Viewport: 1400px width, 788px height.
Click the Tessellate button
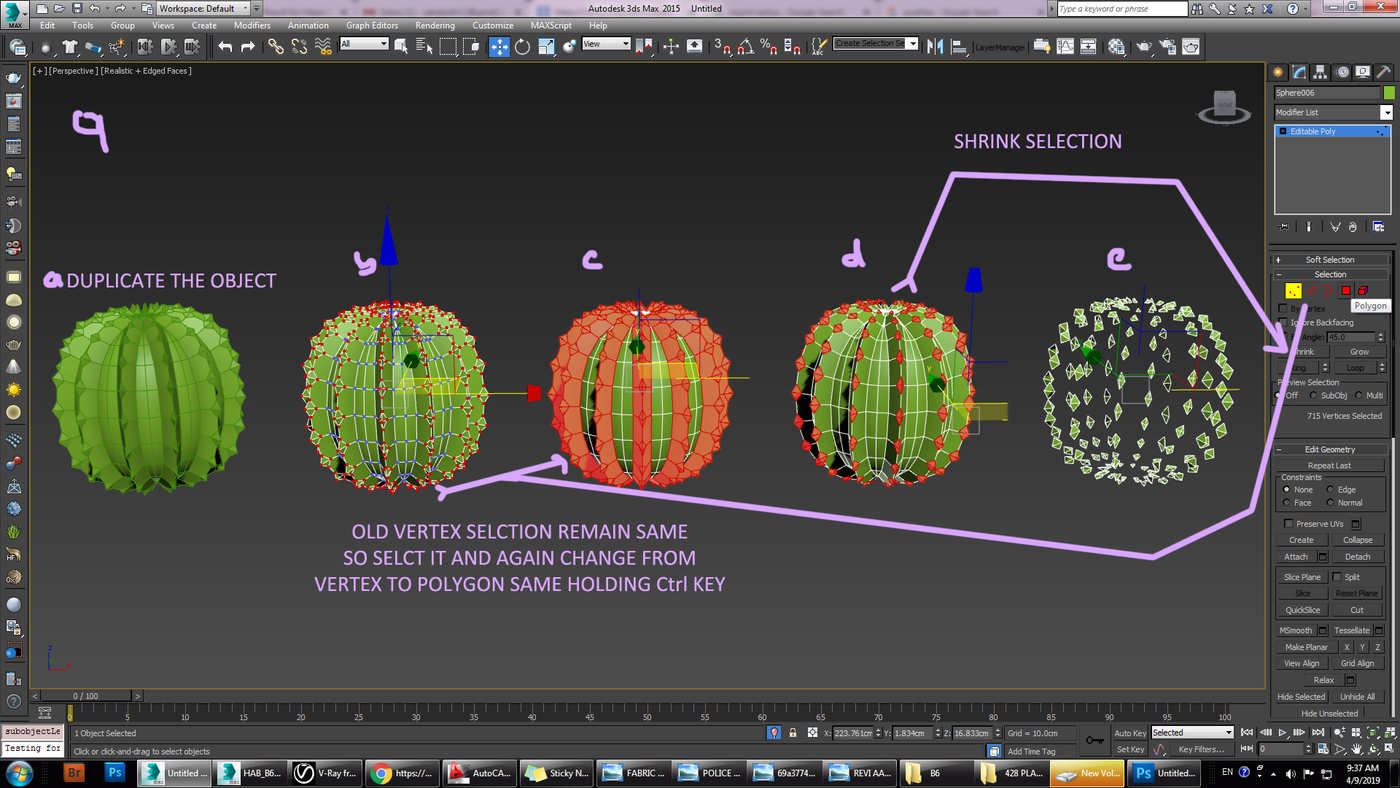click(1352, 631)
